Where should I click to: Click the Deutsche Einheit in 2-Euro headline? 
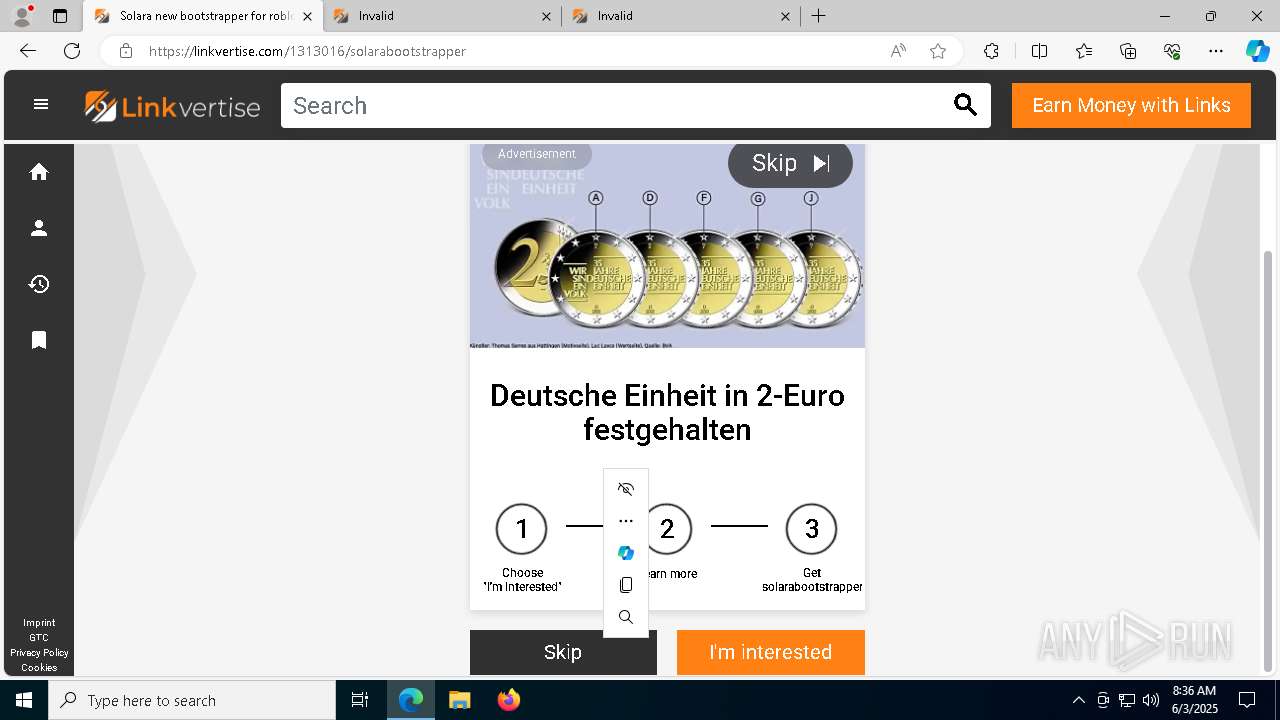pos(667,412)
